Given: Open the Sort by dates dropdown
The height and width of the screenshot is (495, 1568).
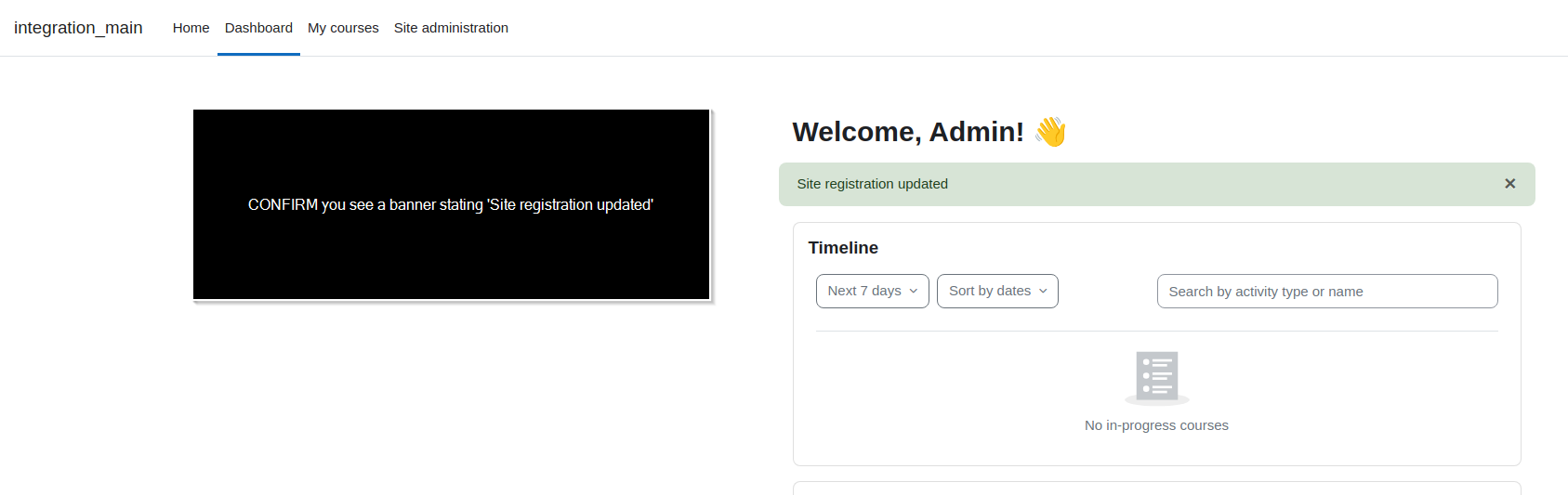Looking at the screenshot, I should [997, 291].
